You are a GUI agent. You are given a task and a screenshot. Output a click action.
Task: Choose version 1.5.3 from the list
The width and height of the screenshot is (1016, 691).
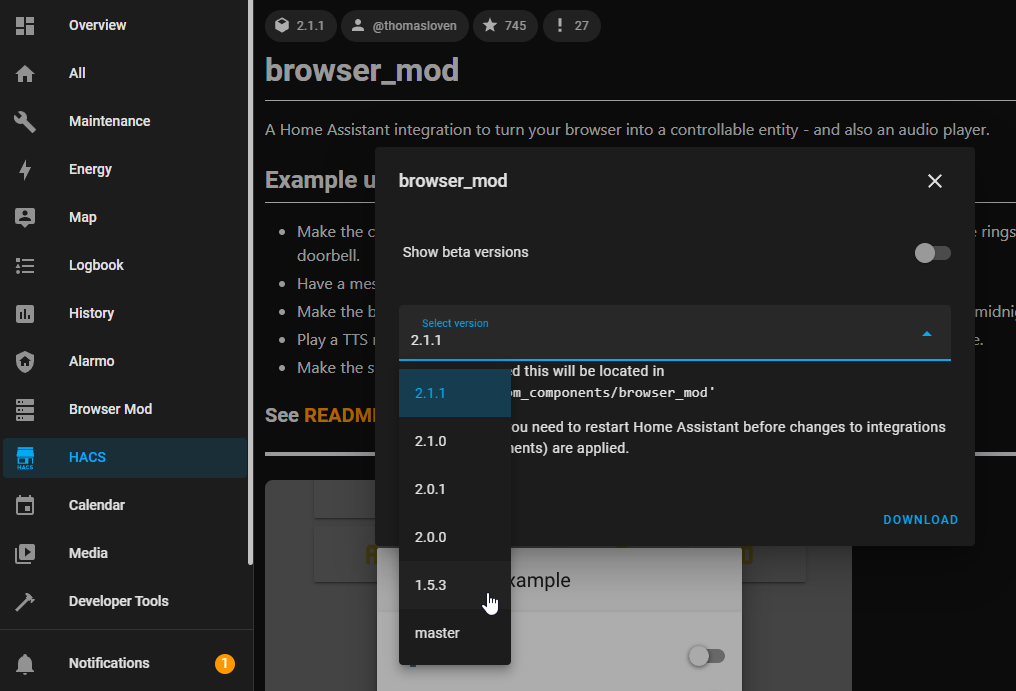(x=430, y=585)
